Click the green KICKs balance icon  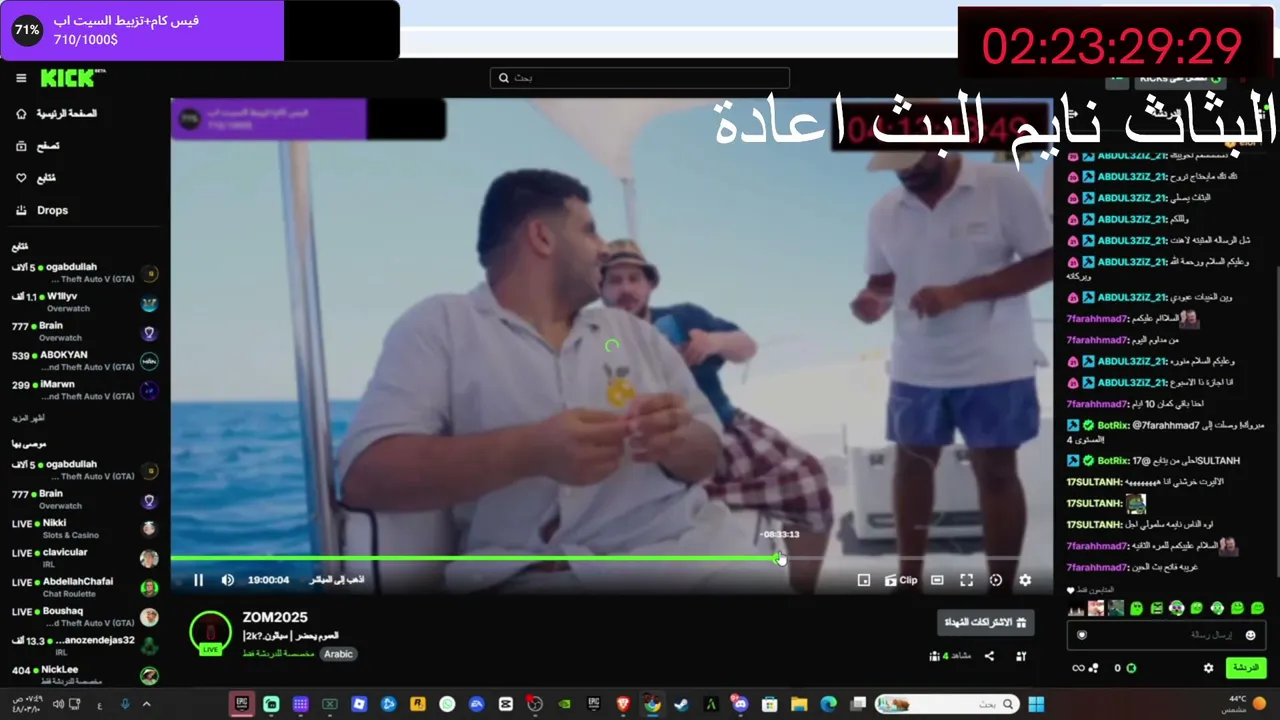1131,668
